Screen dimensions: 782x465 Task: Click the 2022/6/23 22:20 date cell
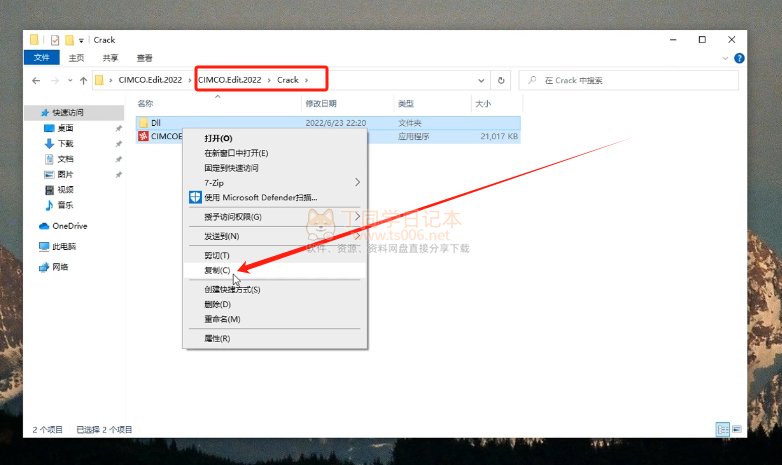pyautogui.click(x=336, y=123)
